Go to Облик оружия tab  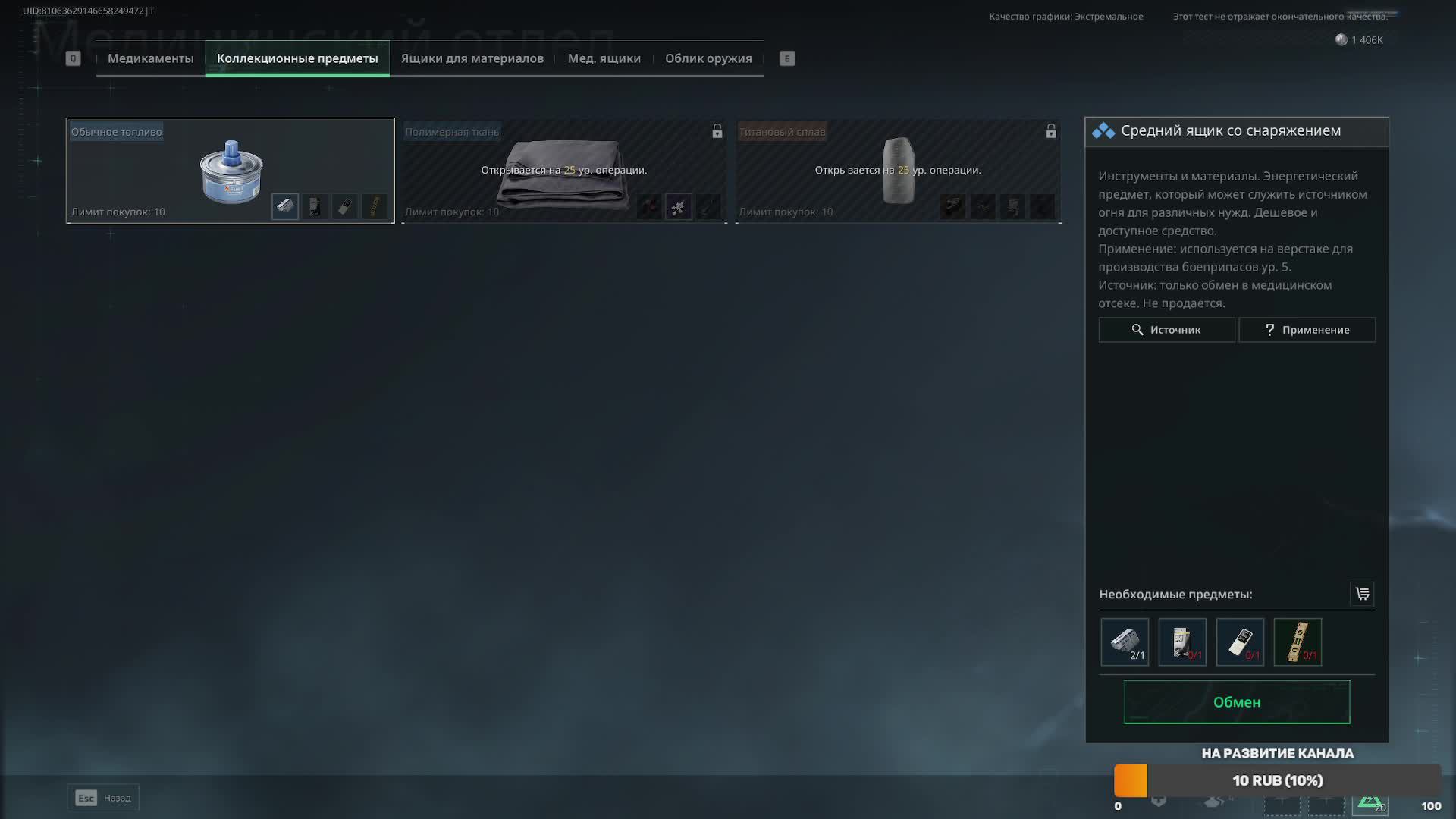tap(708, 58)
